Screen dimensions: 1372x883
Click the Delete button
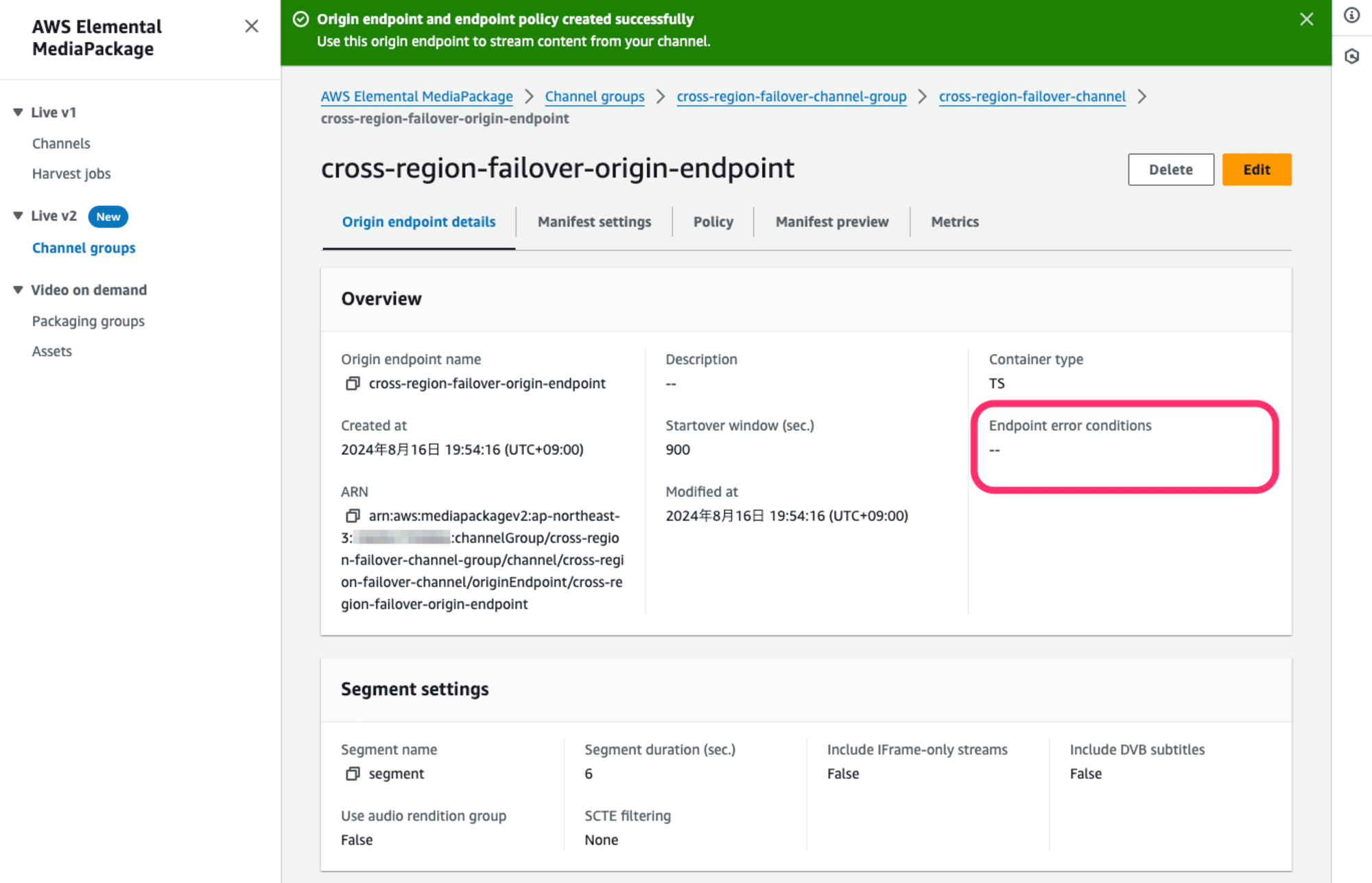point(1170,169)
